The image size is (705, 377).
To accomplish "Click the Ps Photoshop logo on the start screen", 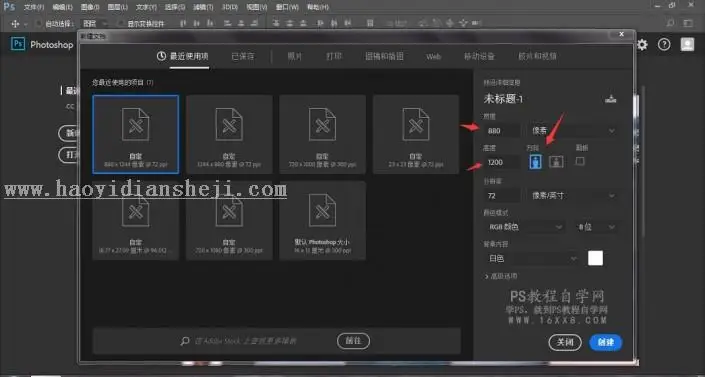I will coord(18,44).
